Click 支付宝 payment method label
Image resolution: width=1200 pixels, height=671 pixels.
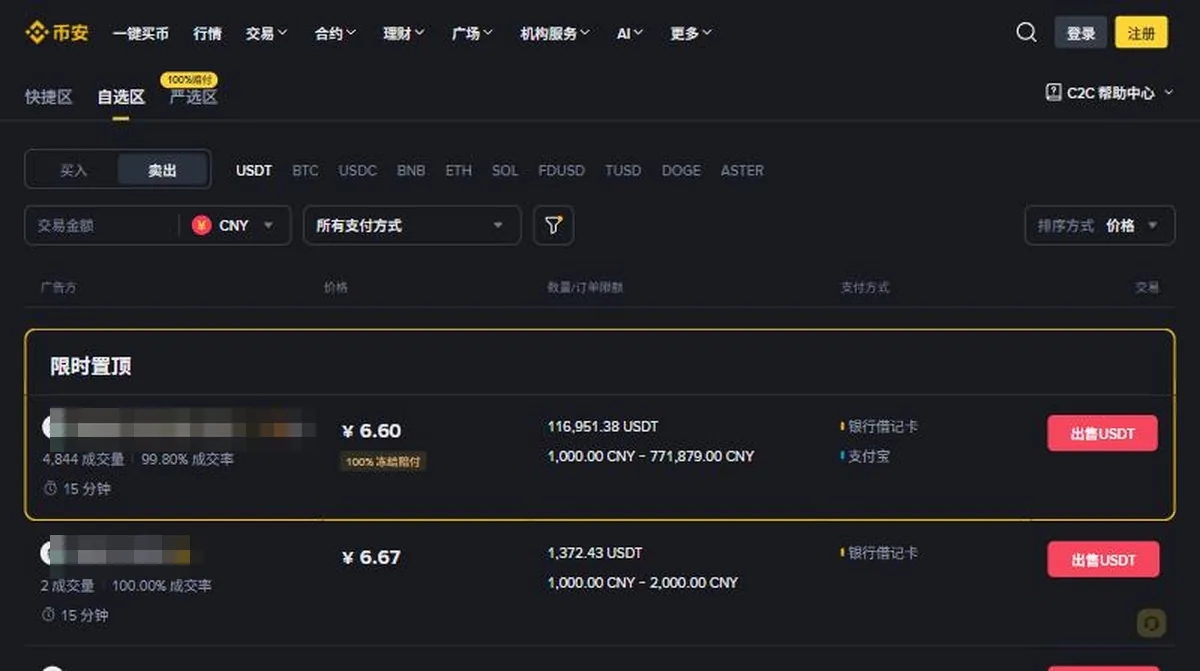click(869, 456)
